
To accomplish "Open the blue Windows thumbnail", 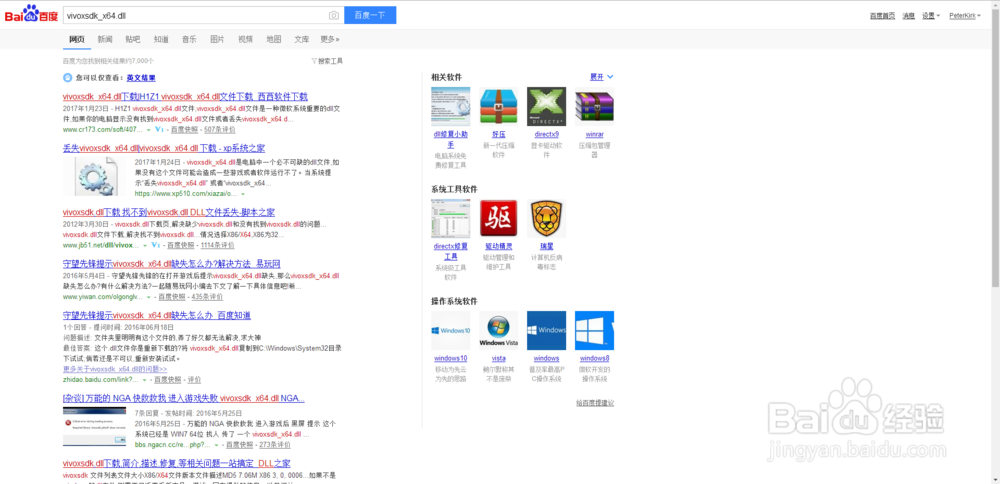I will pyautogui.click(x=546, y=330).
